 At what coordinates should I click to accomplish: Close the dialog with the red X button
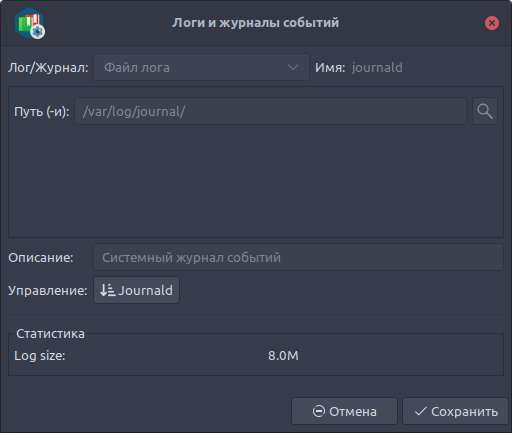point(492,23)
